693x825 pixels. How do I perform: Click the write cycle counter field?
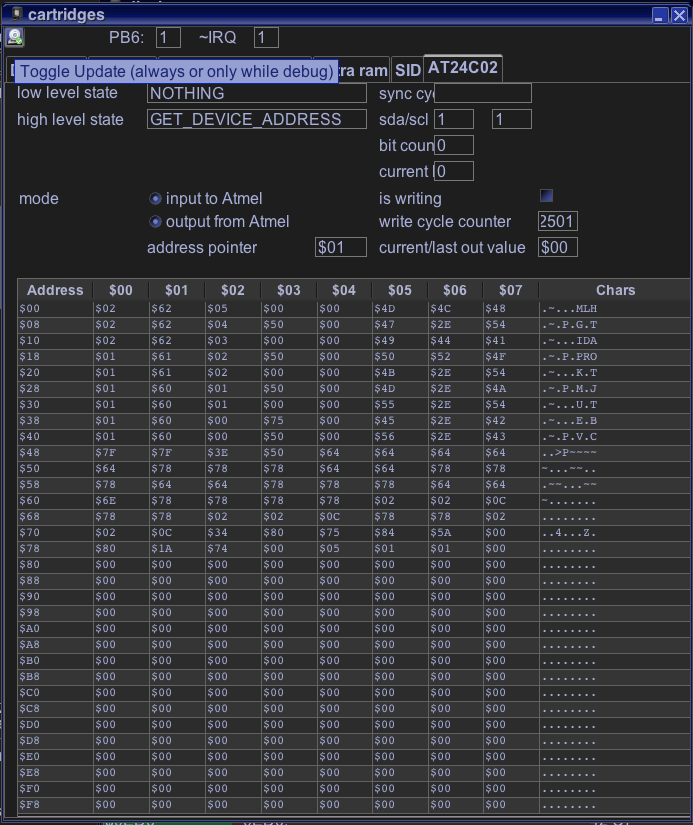click(x=557, y=222)
